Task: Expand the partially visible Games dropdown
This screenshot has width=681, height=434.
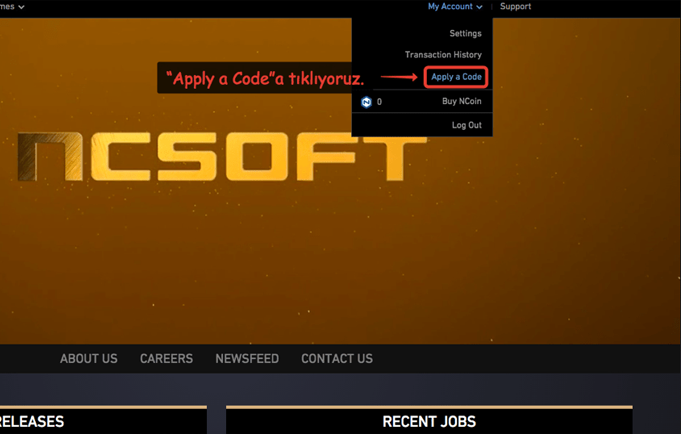Action: pos(12,7)
